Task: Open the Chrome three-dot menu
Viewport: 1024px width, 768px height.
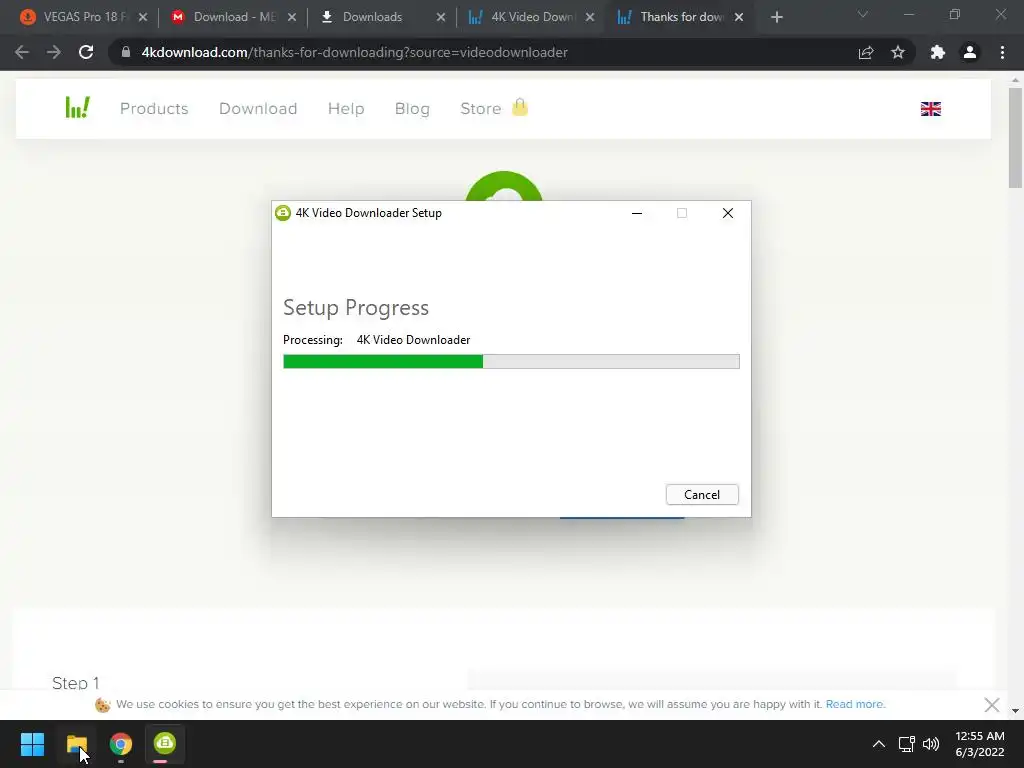Action: [x=1002, y=52]
